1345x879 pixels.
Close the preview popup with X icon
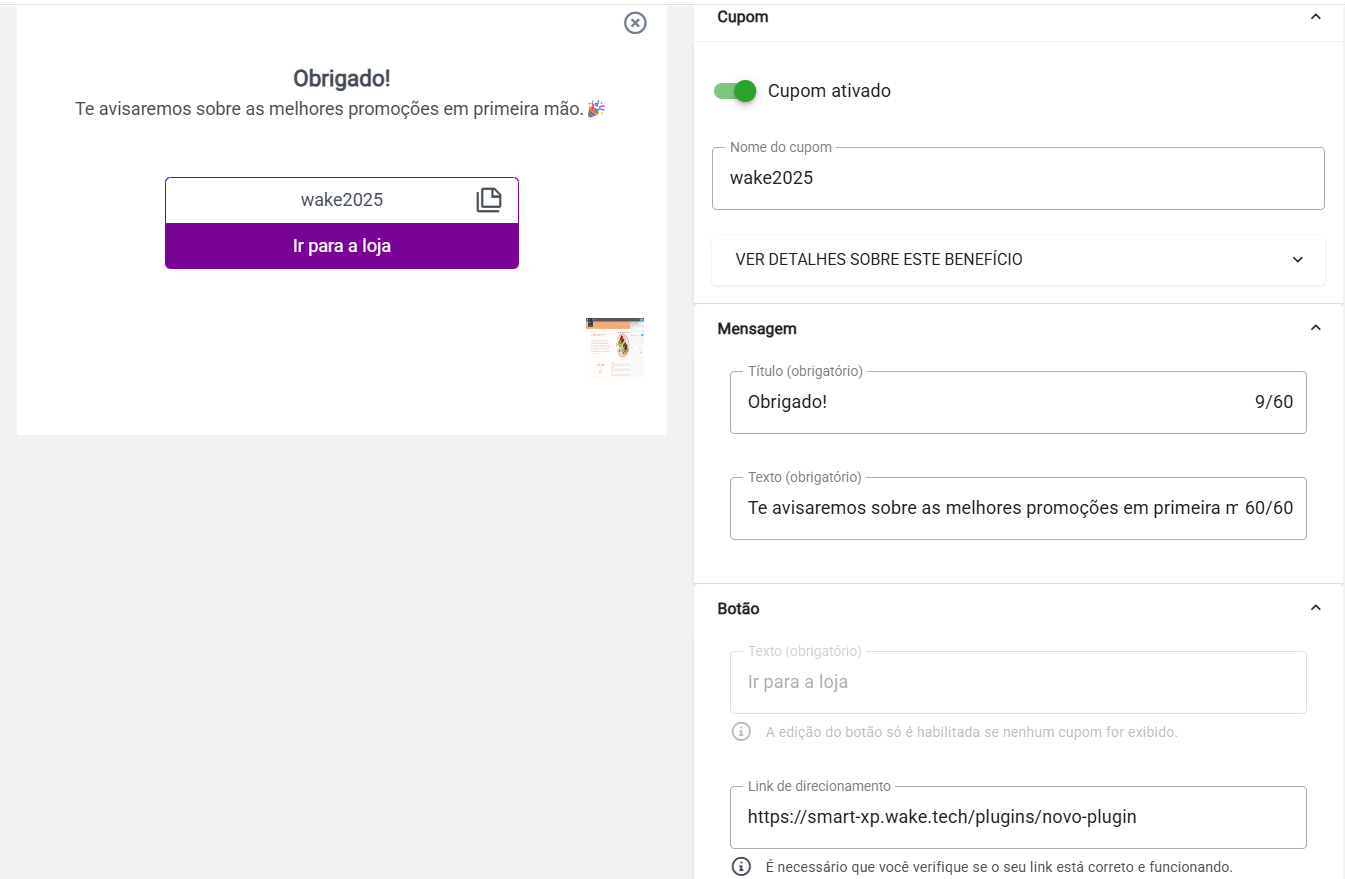(x=635, y=23)
